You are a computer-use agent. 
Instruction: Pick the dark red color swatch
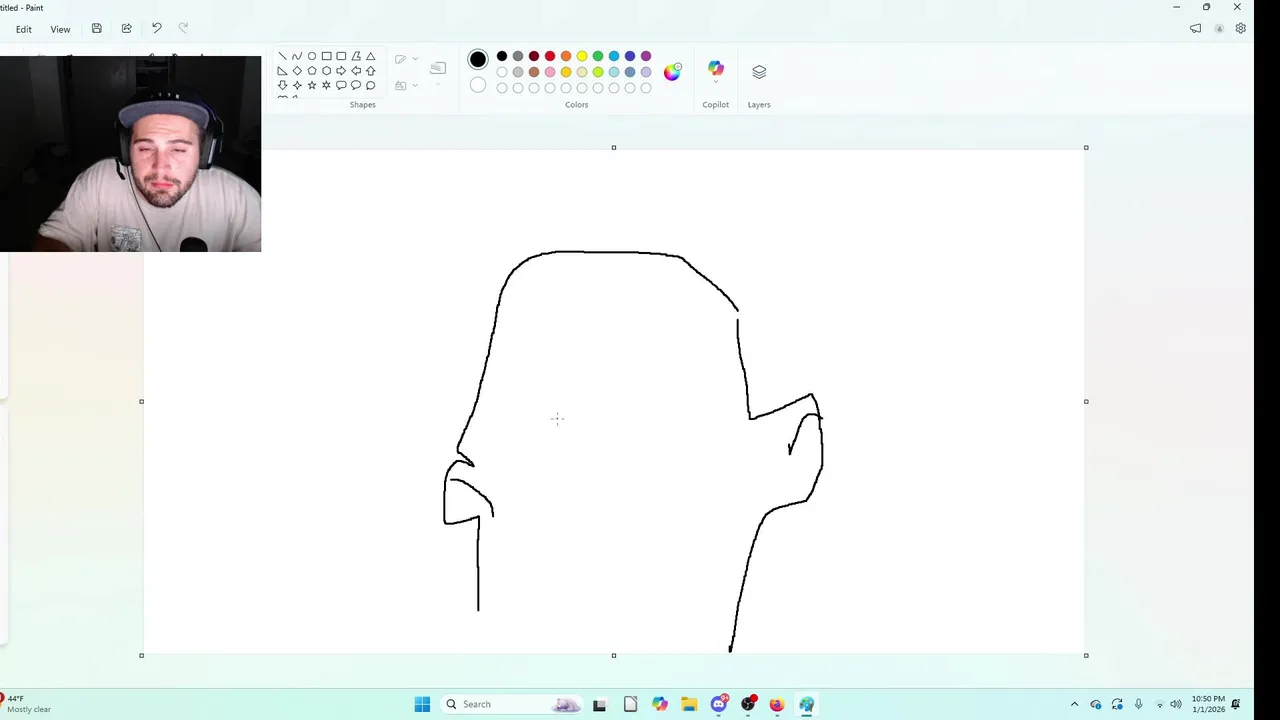tap(534, 56)
